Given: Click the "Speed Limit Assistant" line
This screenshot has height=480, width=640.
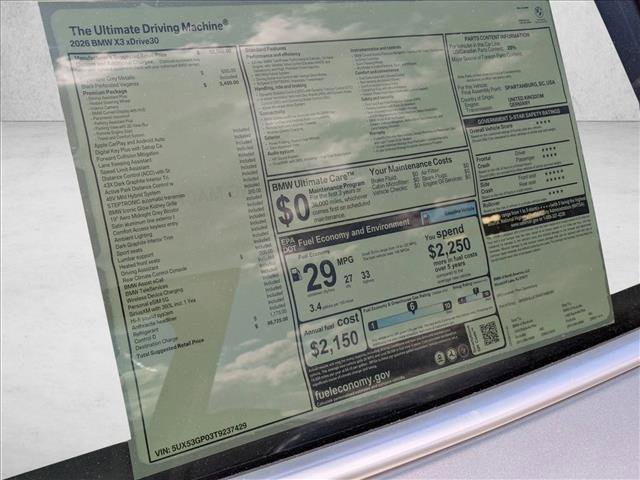Looking at the screenshot, I should [125, 169].
